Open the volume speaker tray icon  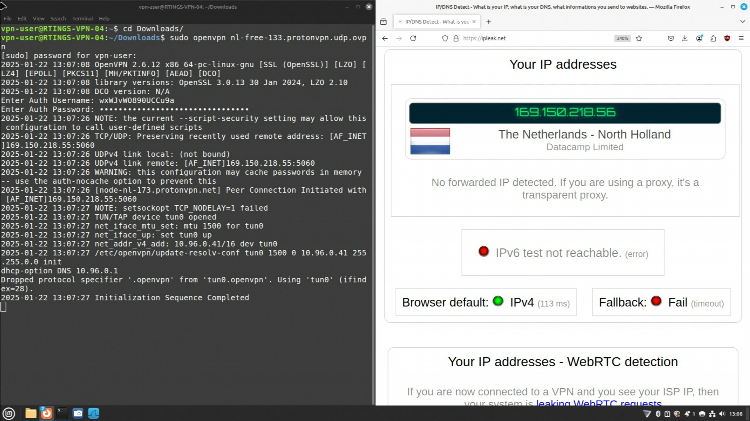(x=722, y=414)
